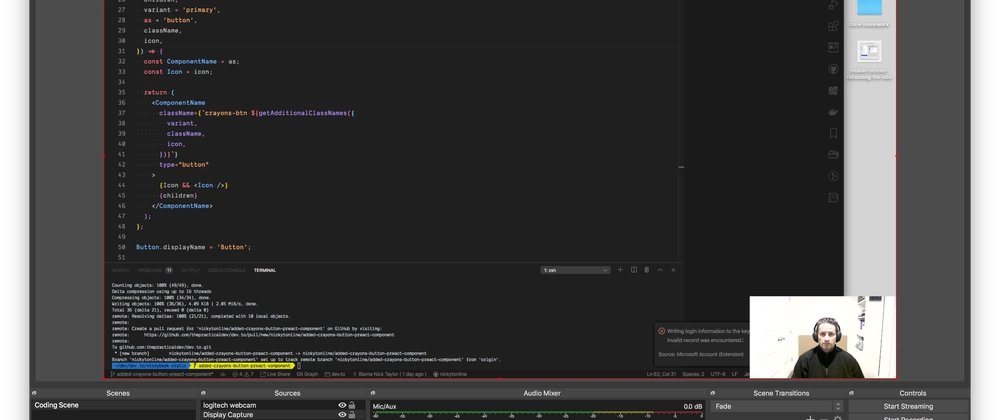
Task: Split the terminal panel
Action: coord(633,270)
